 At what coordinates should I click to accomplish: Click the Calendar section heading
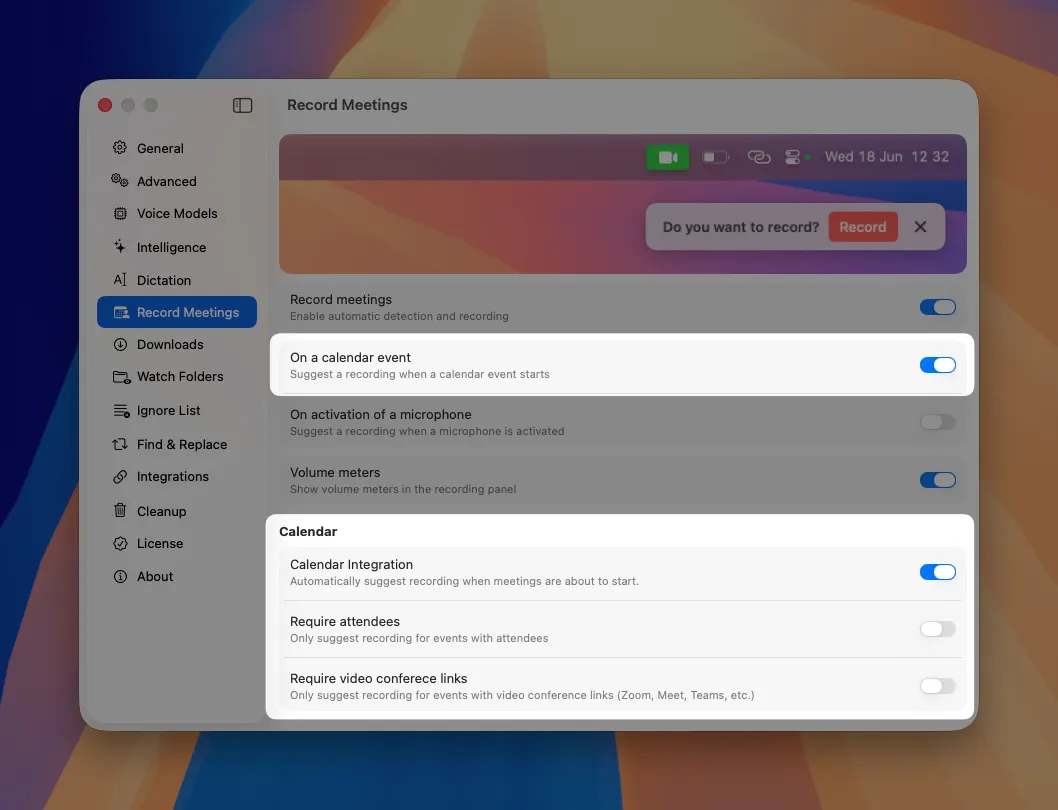[x=308, y=531]
